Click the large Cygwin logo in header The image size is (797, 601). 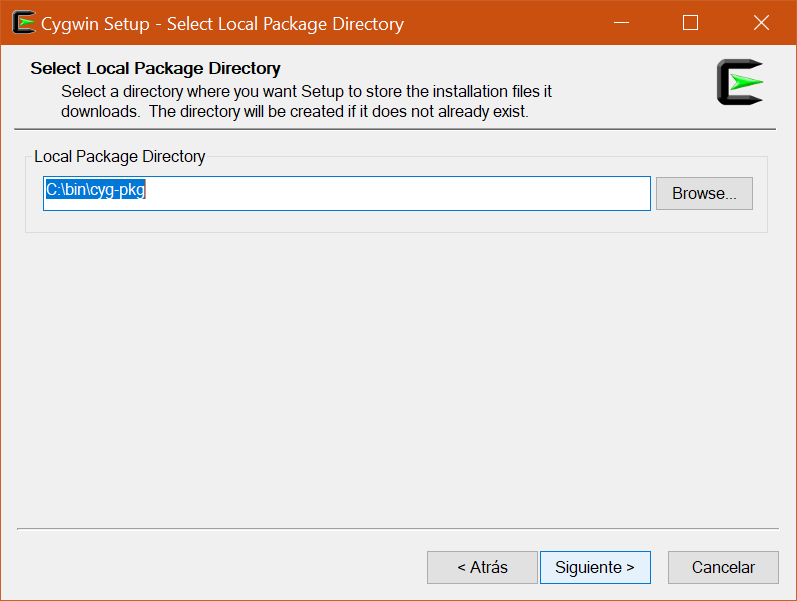click(x=740, y=82)
